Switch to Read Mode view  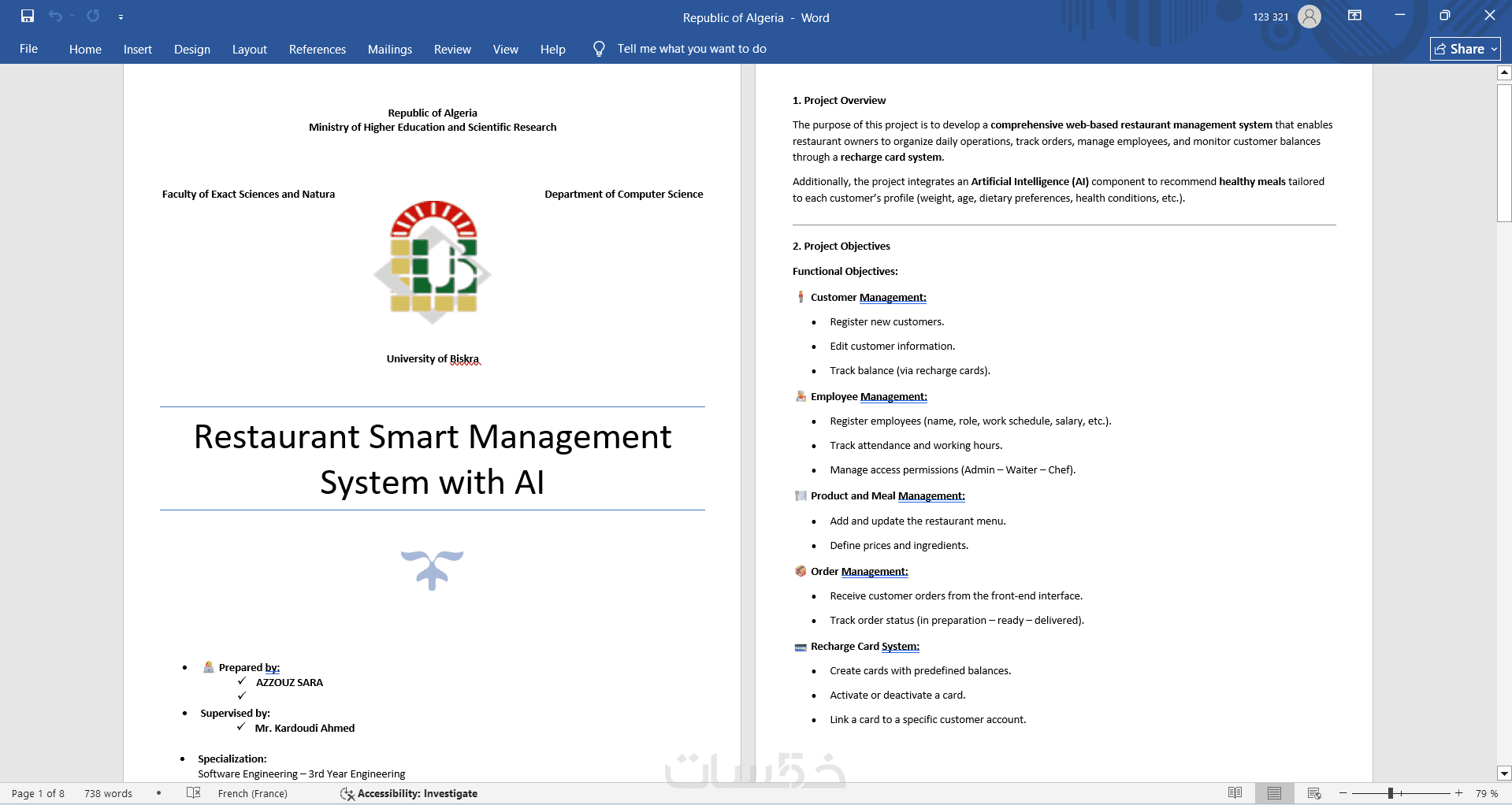point(1235,793)
